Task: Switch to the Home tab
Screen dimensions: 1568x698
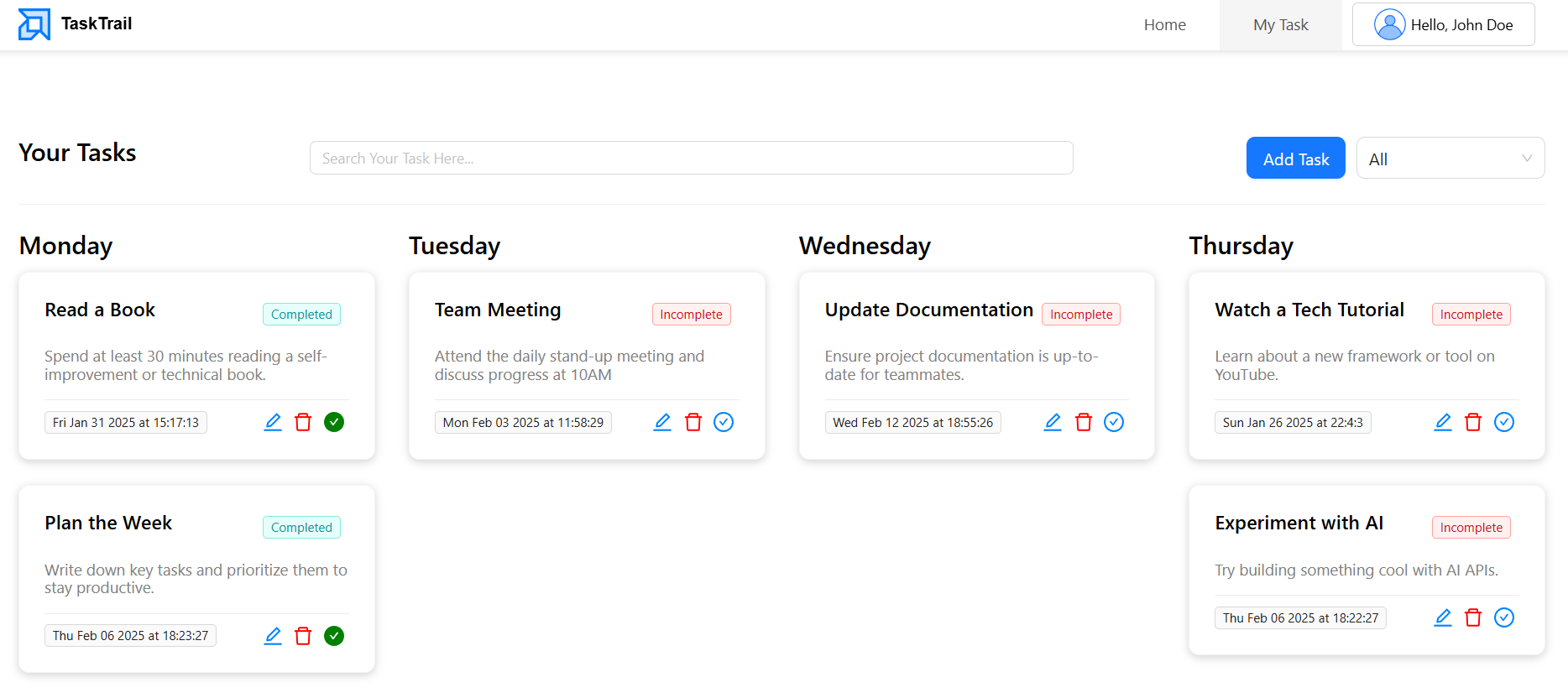Action: [1164, 24]
